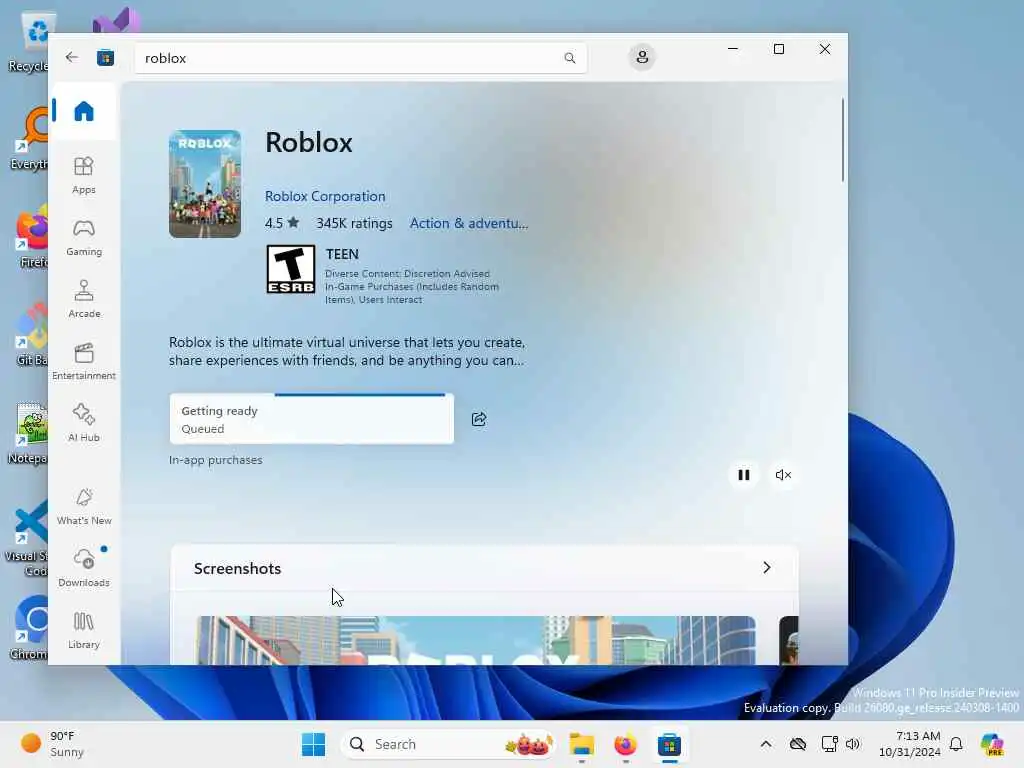1024x768 pixels.
Task: Select the Notepad++ desktop shortcut
Action: 29,433
